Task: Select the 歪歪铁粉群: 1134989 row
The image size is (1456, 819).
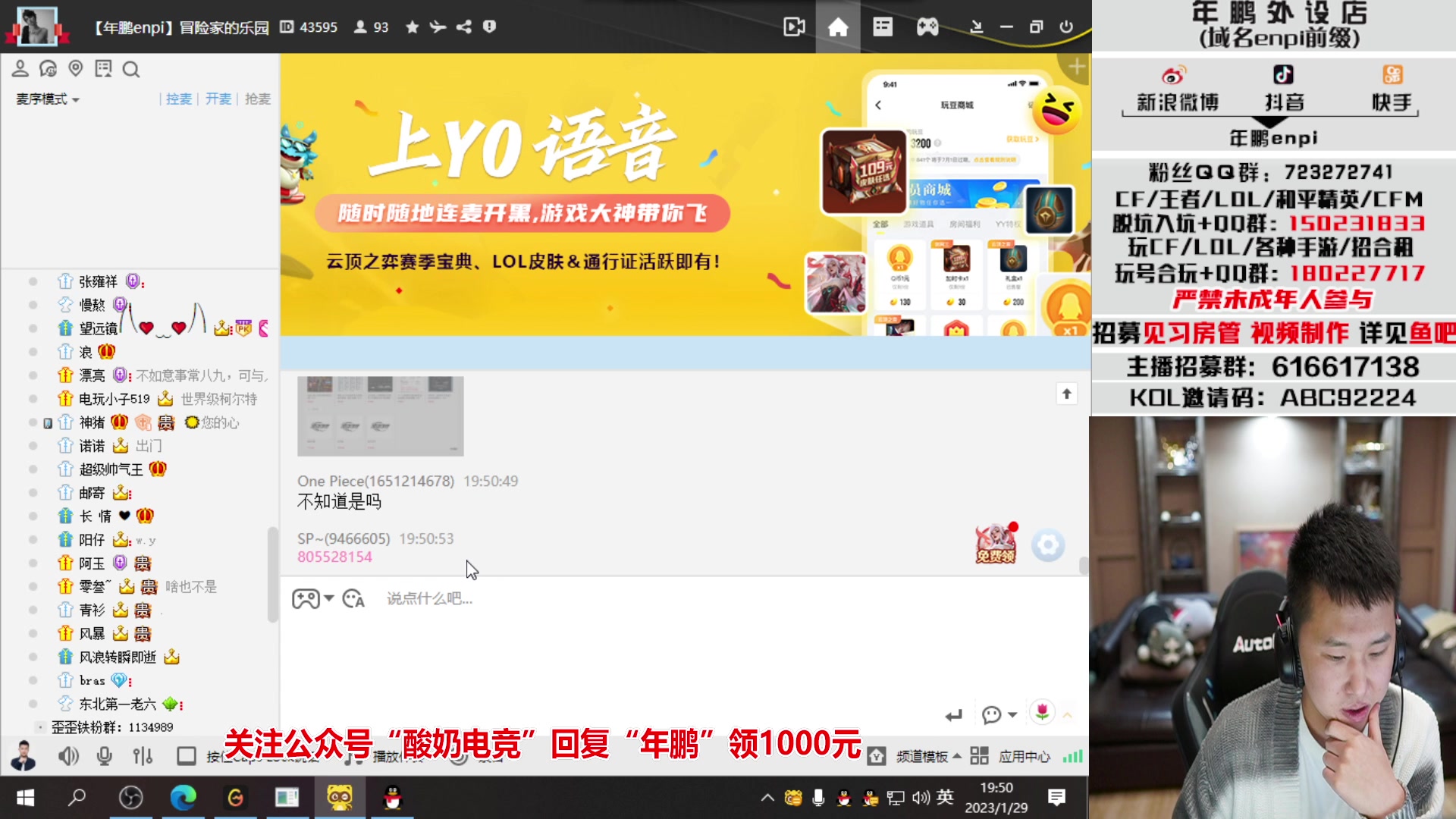Action: [112, 727]
